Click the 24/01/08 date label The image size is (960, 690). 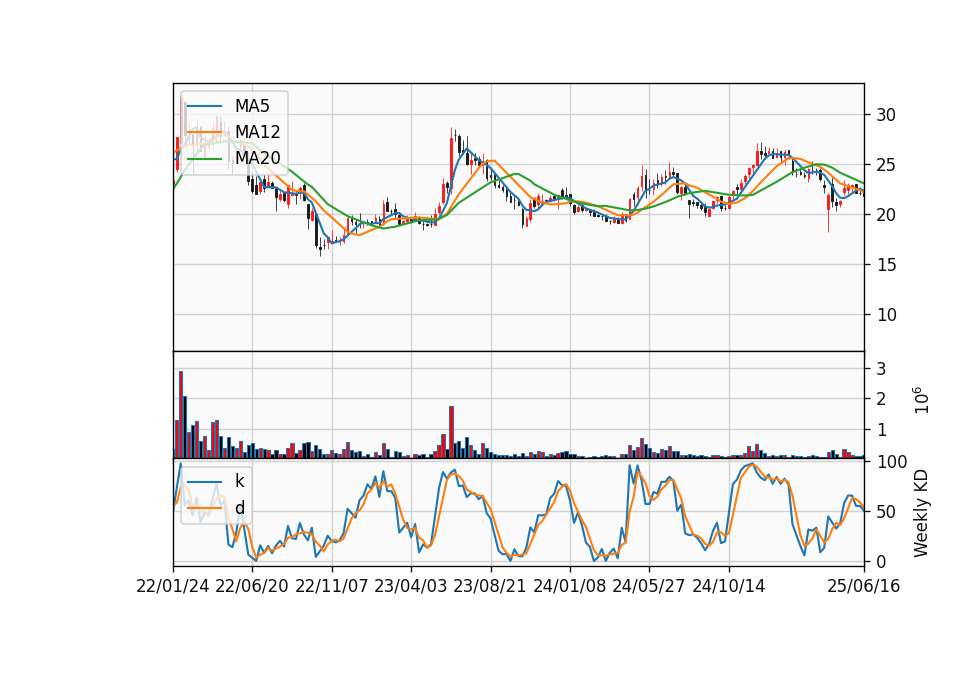point(569,586)
